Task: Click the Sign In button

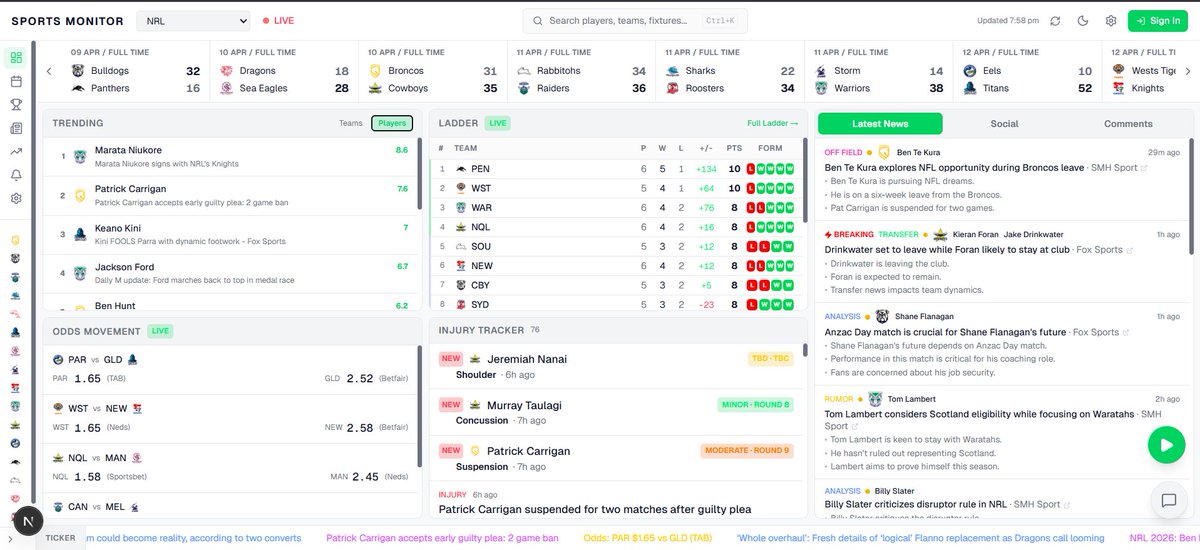Action: [1158, 20]
